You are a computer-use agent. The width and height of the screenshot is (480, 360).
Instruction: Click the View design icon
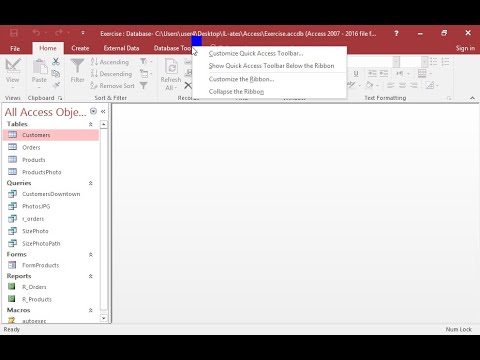[13, 65]
